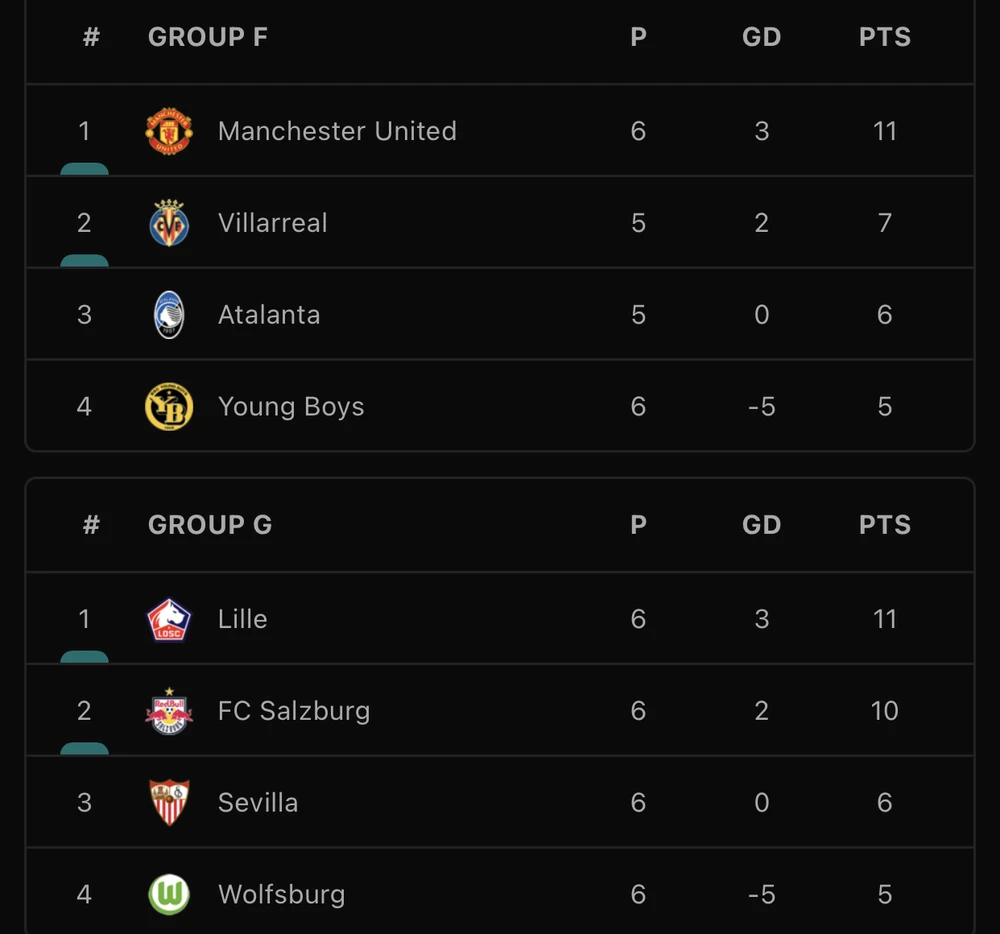Click the Young Boys club crest
The height and width of the screenshot is (934, 1000).
tap(169, 407)
